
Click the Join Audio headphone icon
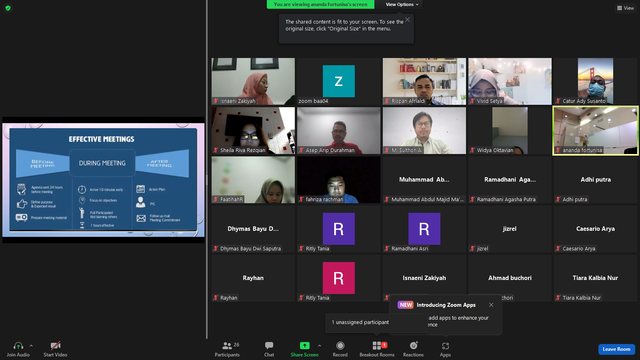18,346
